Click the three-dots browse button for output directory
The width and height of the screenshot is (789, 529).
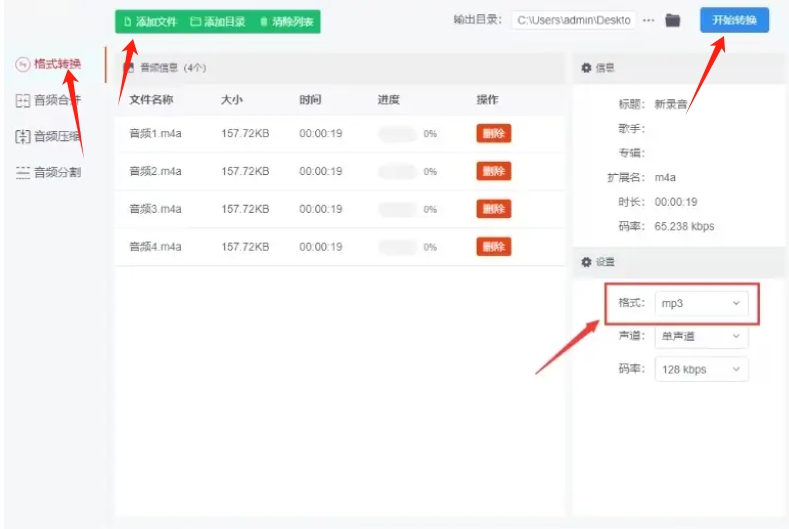649,21
